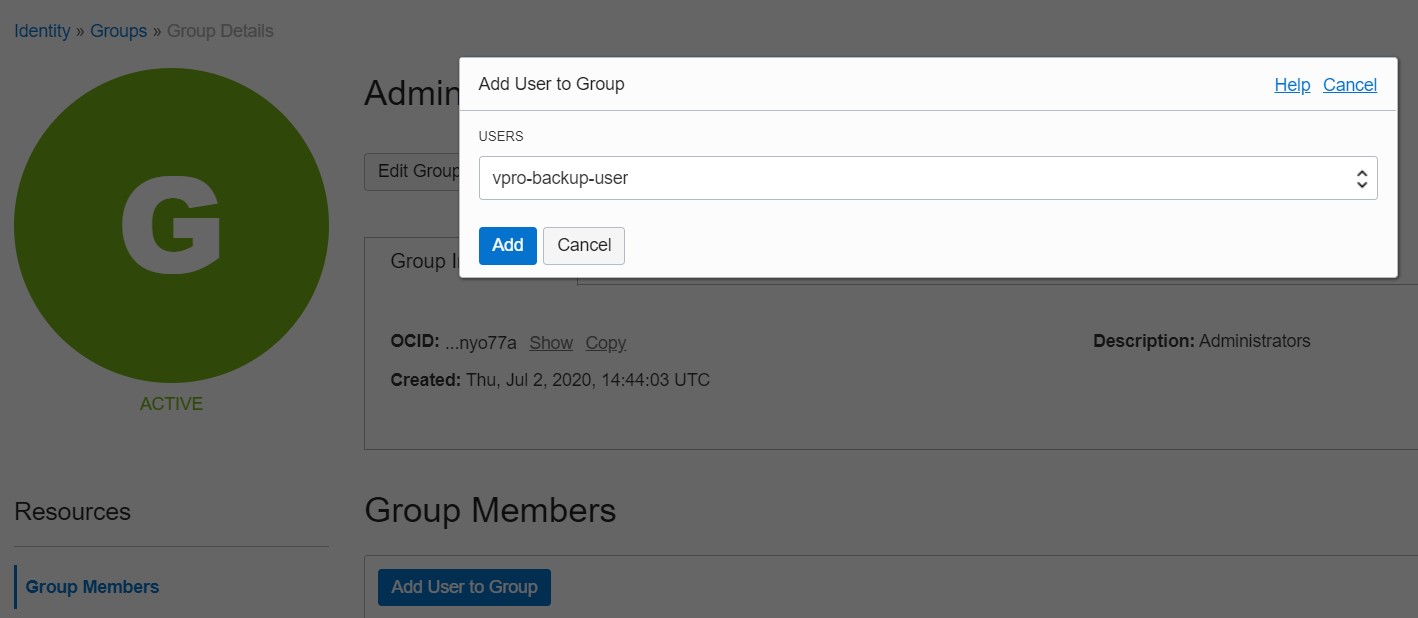Click the green G group avatar icon
1418x618 pixels.
pos(171,225)
